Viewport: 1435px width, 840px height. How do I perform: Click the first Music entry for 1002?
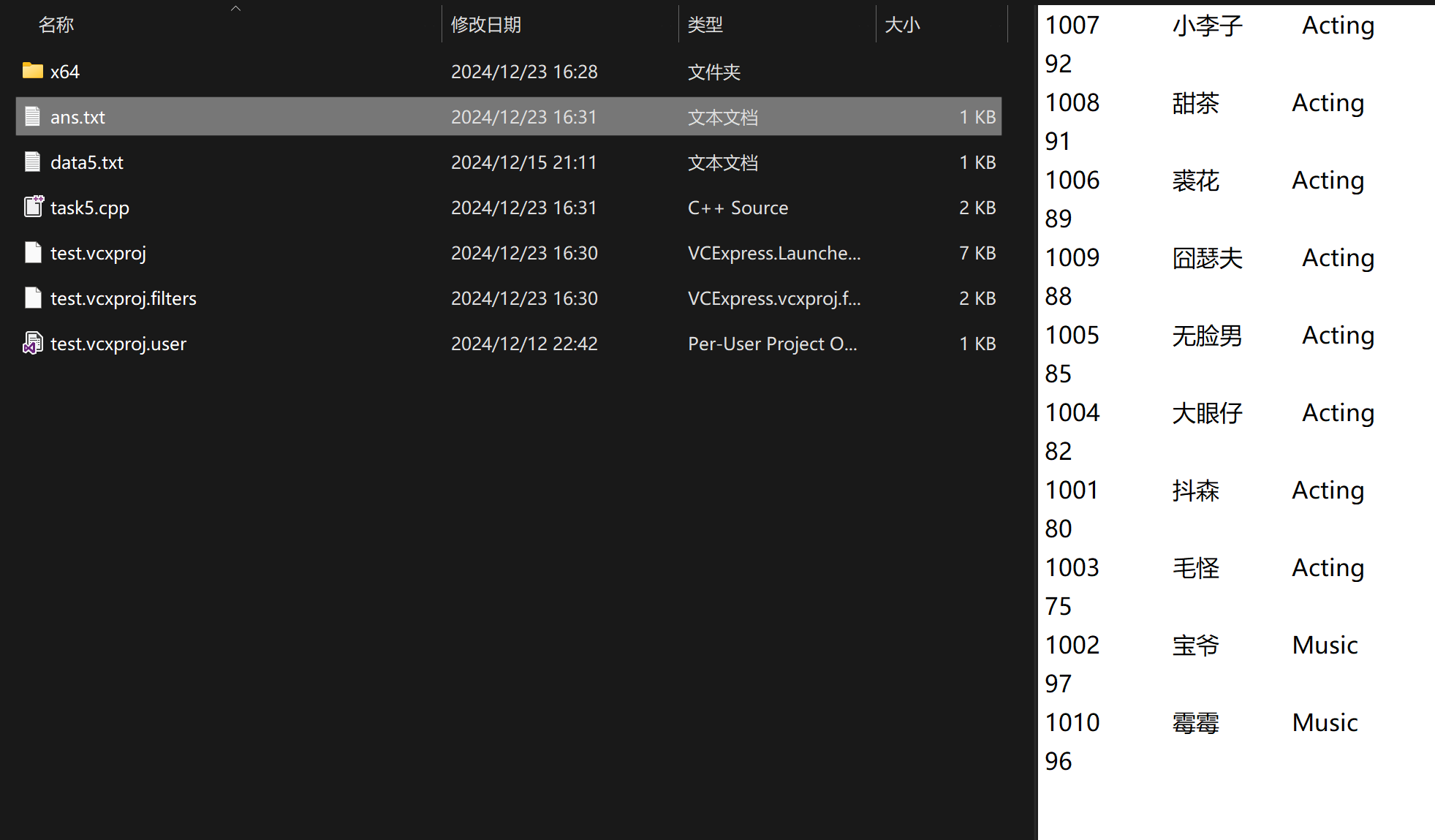(1325, 645)
